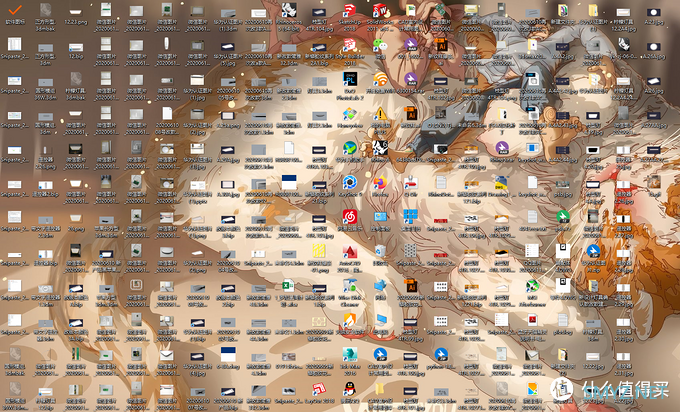Open the blue tiles grid app shortcut
680x412 pixels.
point(410,217)
